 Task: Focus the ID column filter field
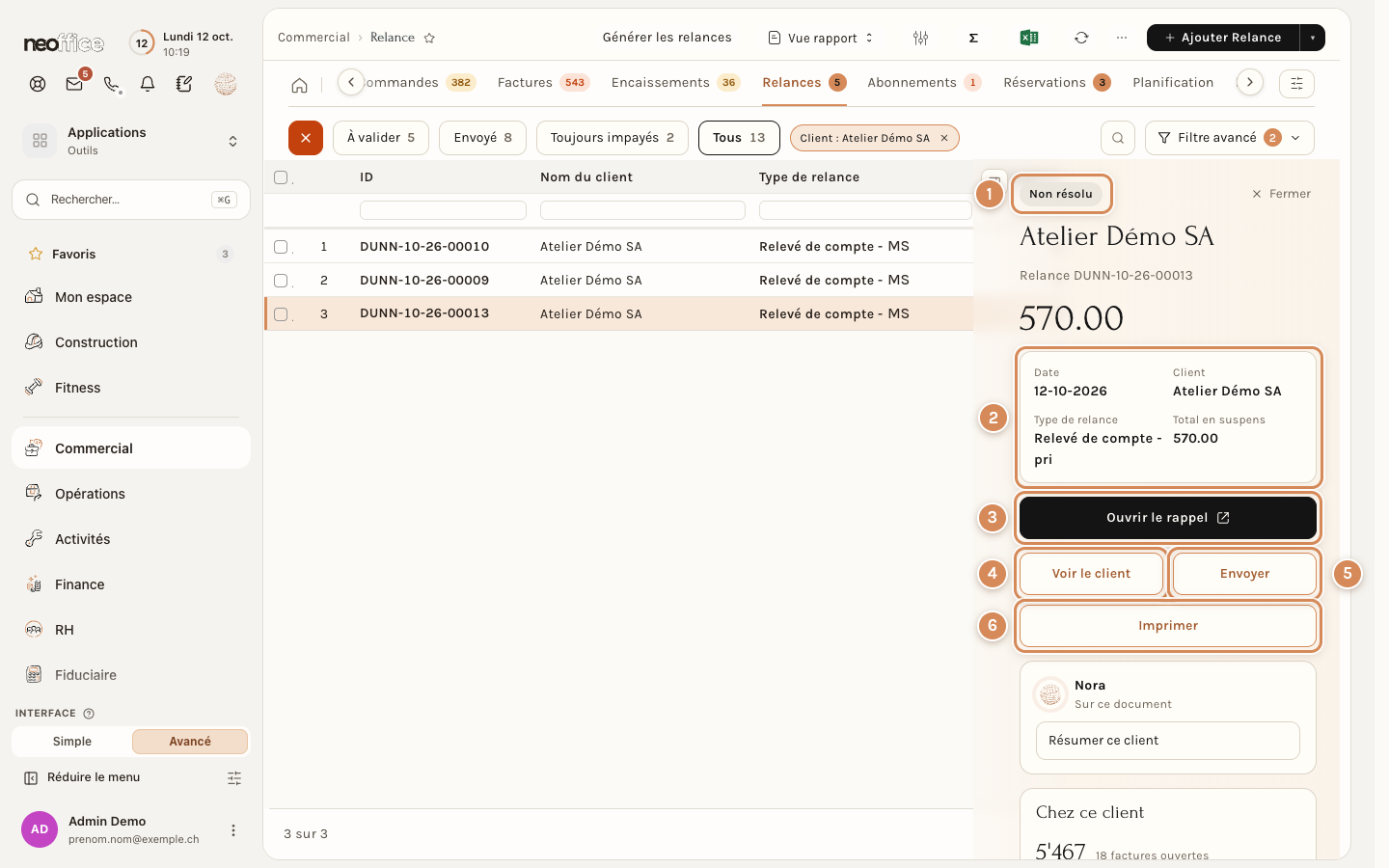click(443, 210)
